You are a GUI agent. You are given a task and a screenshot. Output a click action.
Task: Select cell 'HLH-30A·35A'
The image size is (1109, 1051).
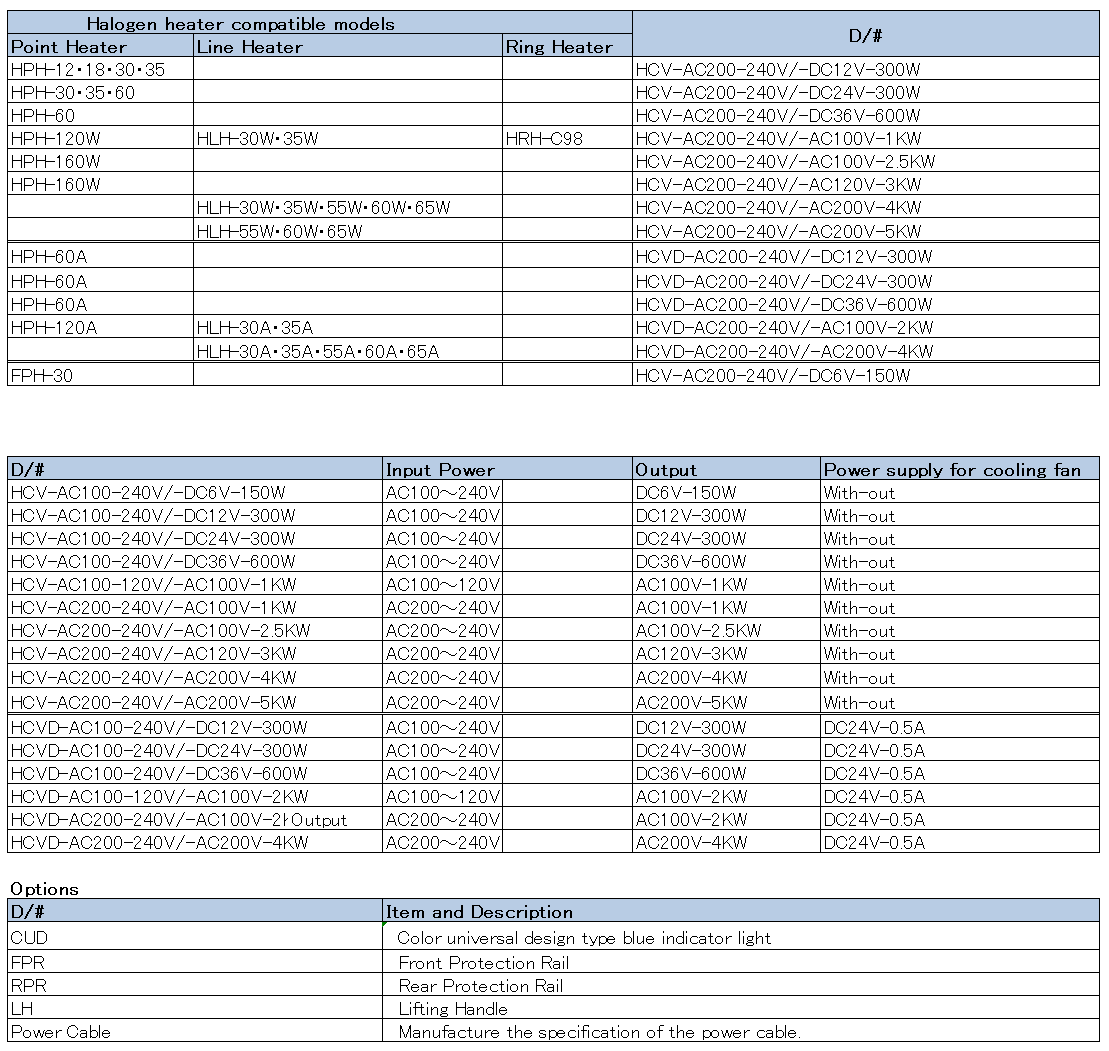coord(348,327)
